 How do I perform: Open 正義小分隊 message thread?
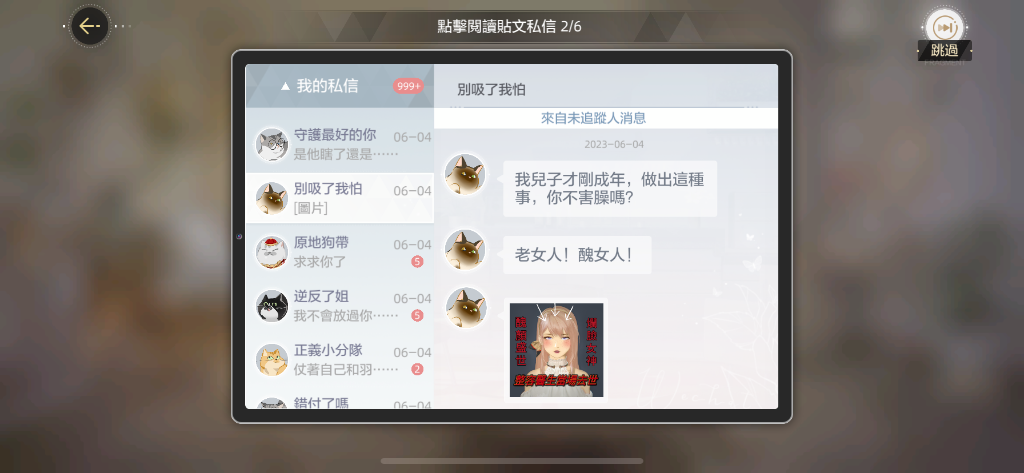point(340,360)
